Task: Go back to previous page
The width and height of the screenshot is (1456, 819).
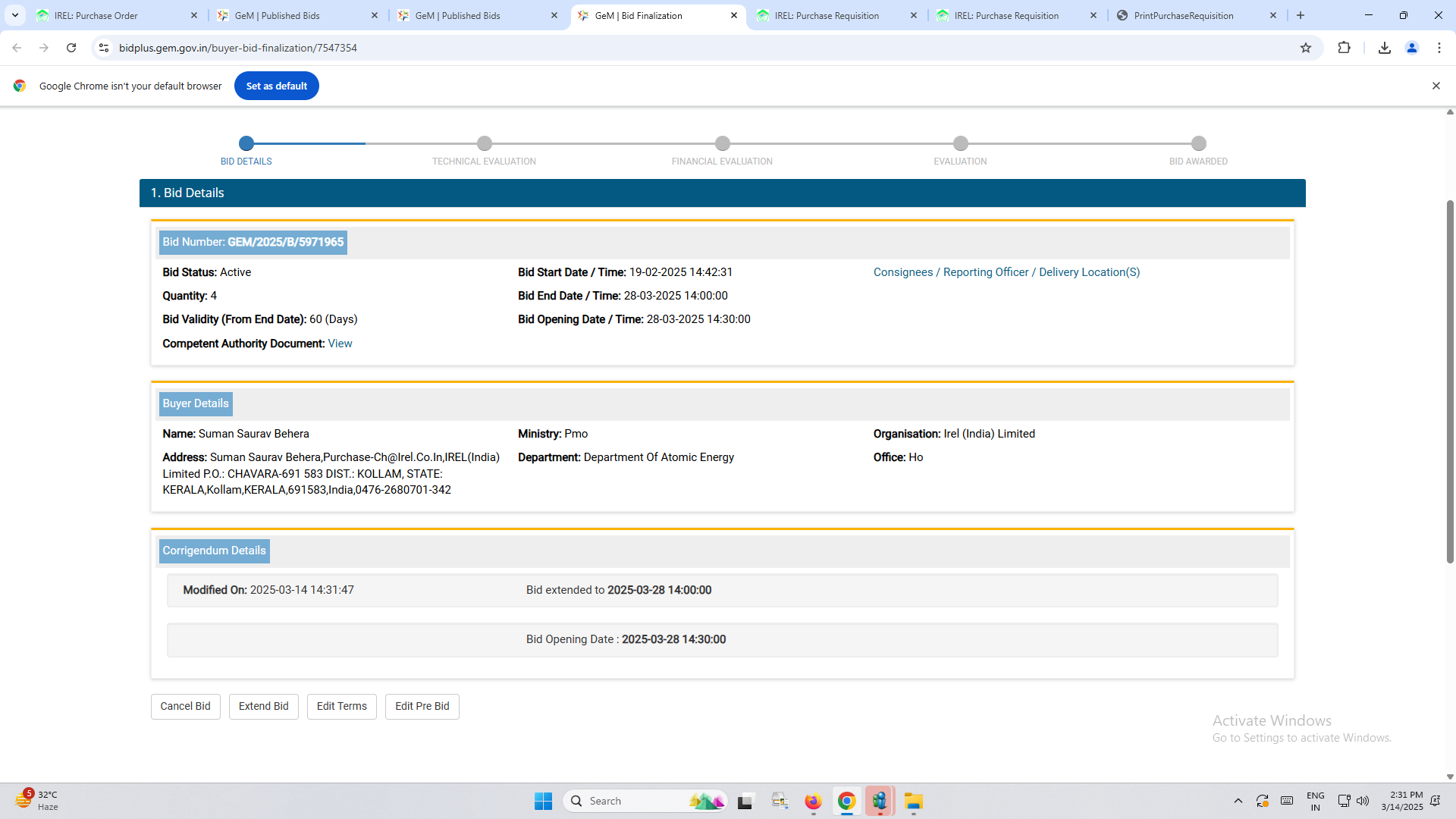Action: pyautogui.click(x=17, y=48)
